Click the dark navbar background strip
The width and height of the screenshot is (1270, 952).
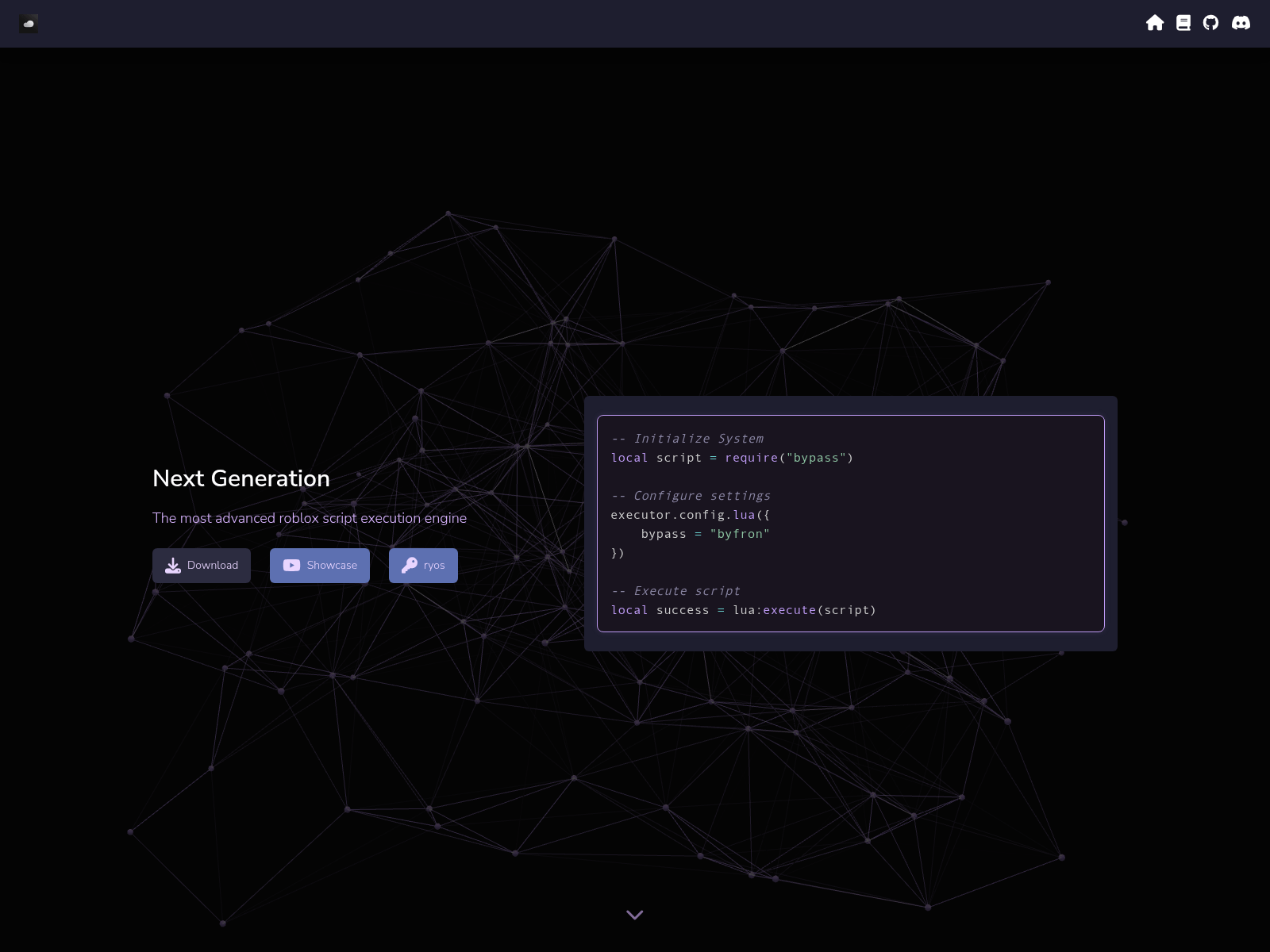pyautogui.click(x=635, y=23)
